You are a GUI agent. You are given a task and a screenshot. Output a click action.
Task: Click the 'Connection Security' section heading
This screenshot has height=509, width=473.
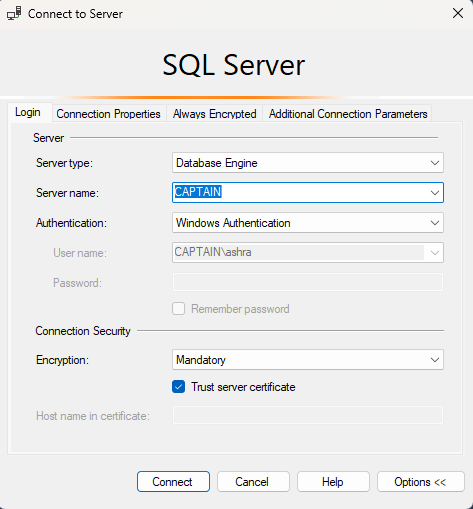point(83,331)
